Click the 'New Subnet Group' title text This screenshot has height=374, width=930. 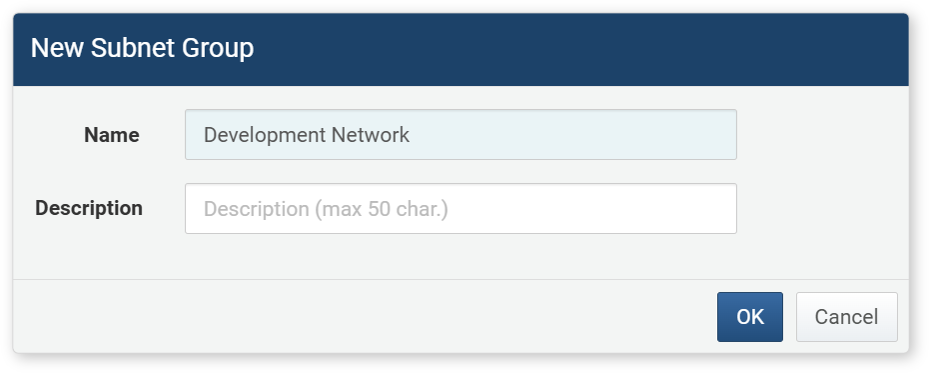[142, 48]
